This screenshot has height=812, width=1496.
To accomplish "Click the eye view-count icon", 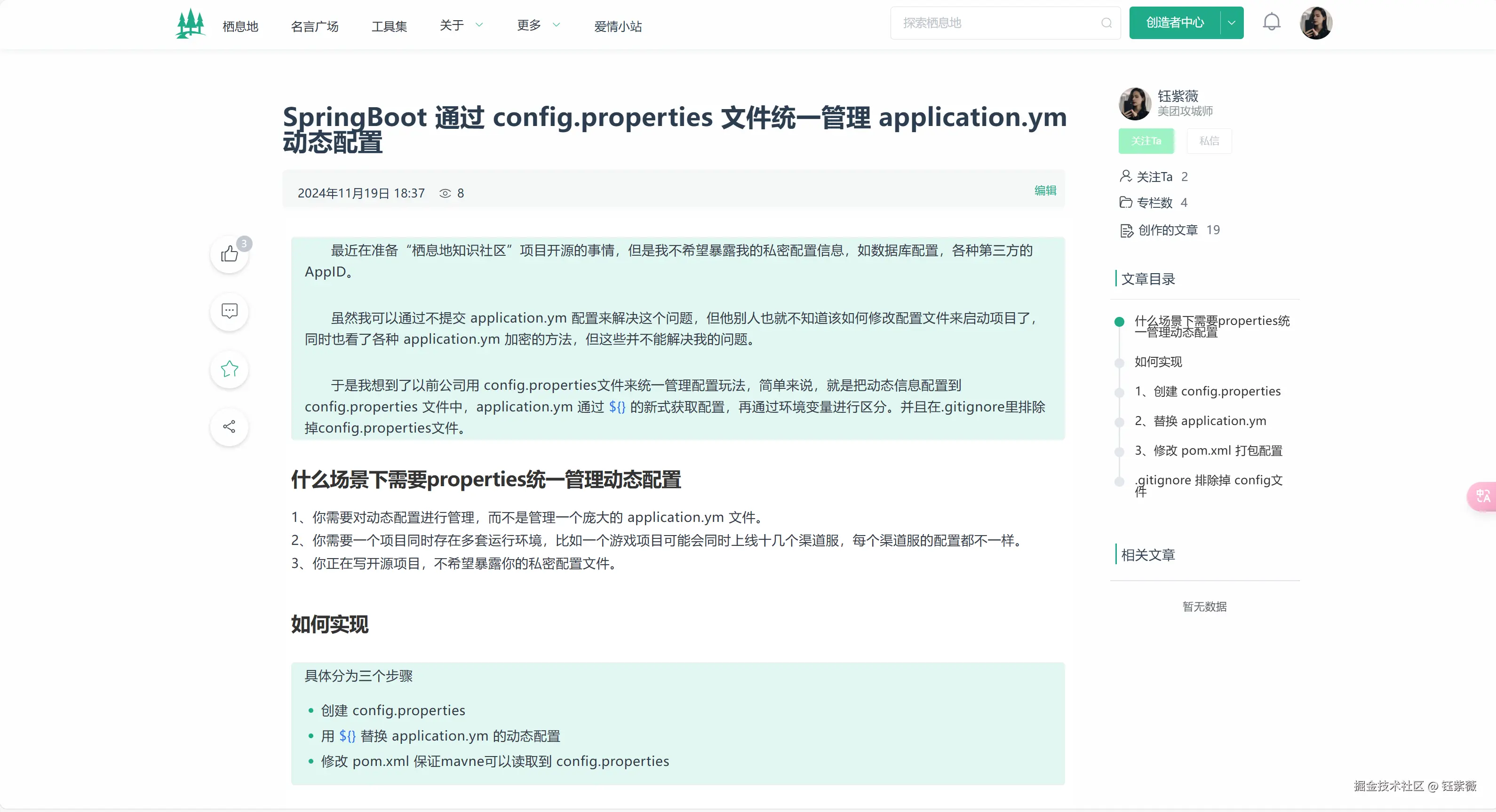I will pos(445,193).
